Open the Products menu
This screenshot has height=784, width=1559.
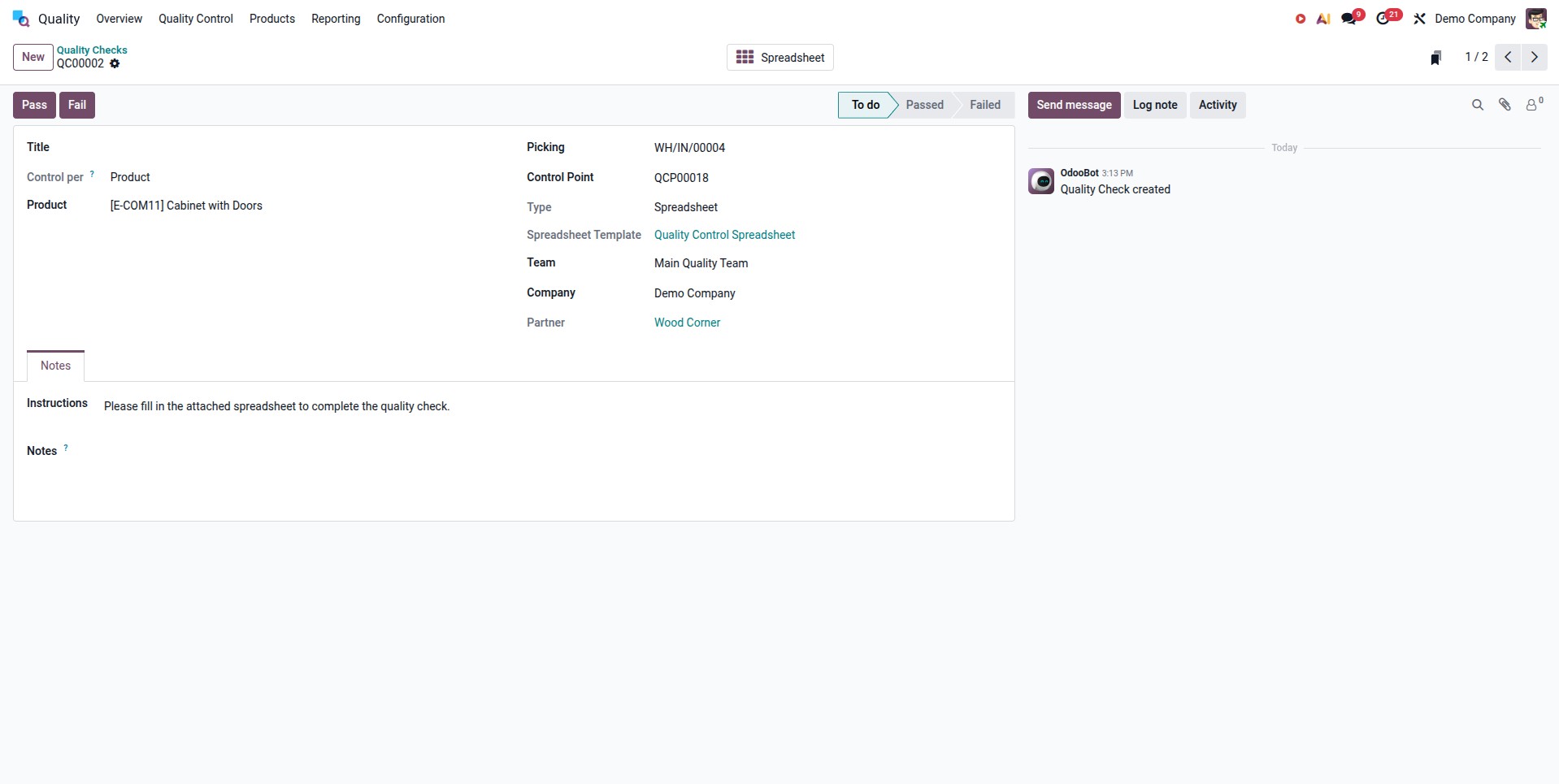point(272,19)
